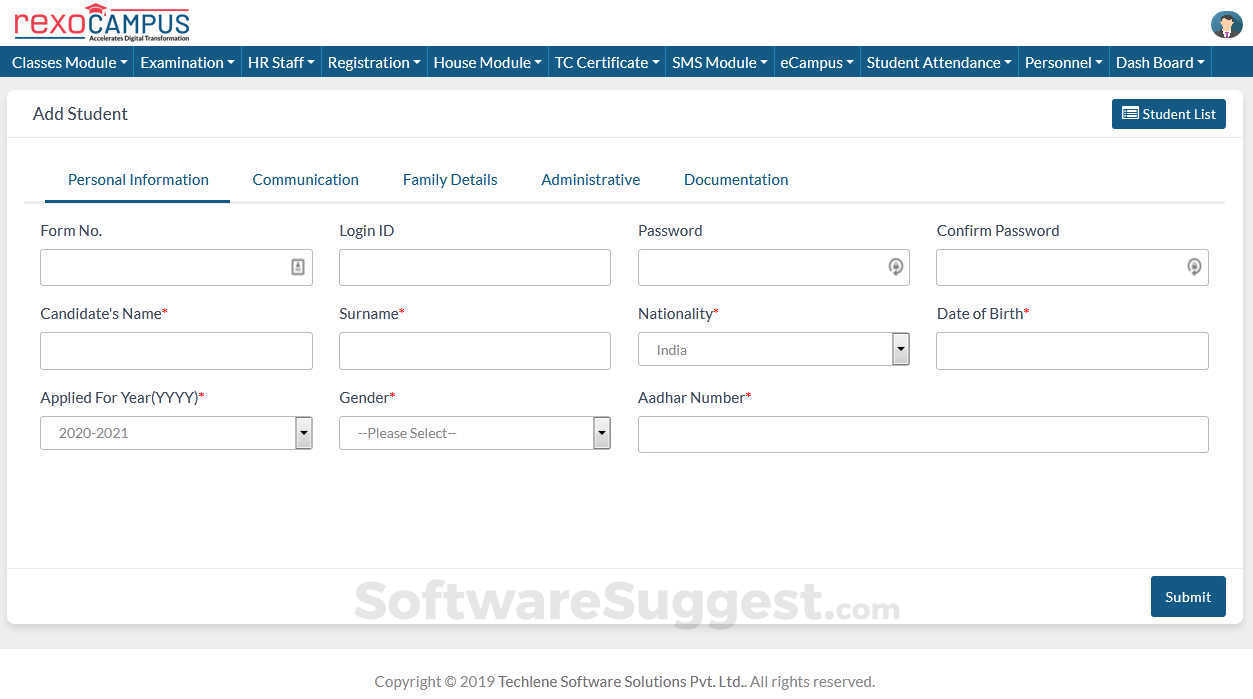This screenshot has height=699, width=1253.
Task: Open the Nationality dropdown
Action: (x=899, y=349)
